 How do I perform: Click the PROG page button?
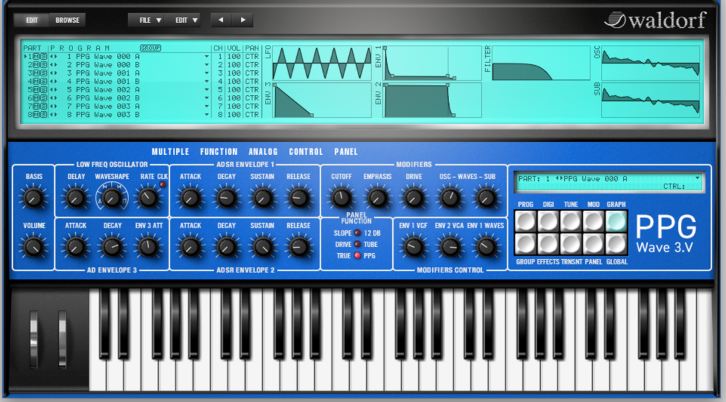click(525, 221)
